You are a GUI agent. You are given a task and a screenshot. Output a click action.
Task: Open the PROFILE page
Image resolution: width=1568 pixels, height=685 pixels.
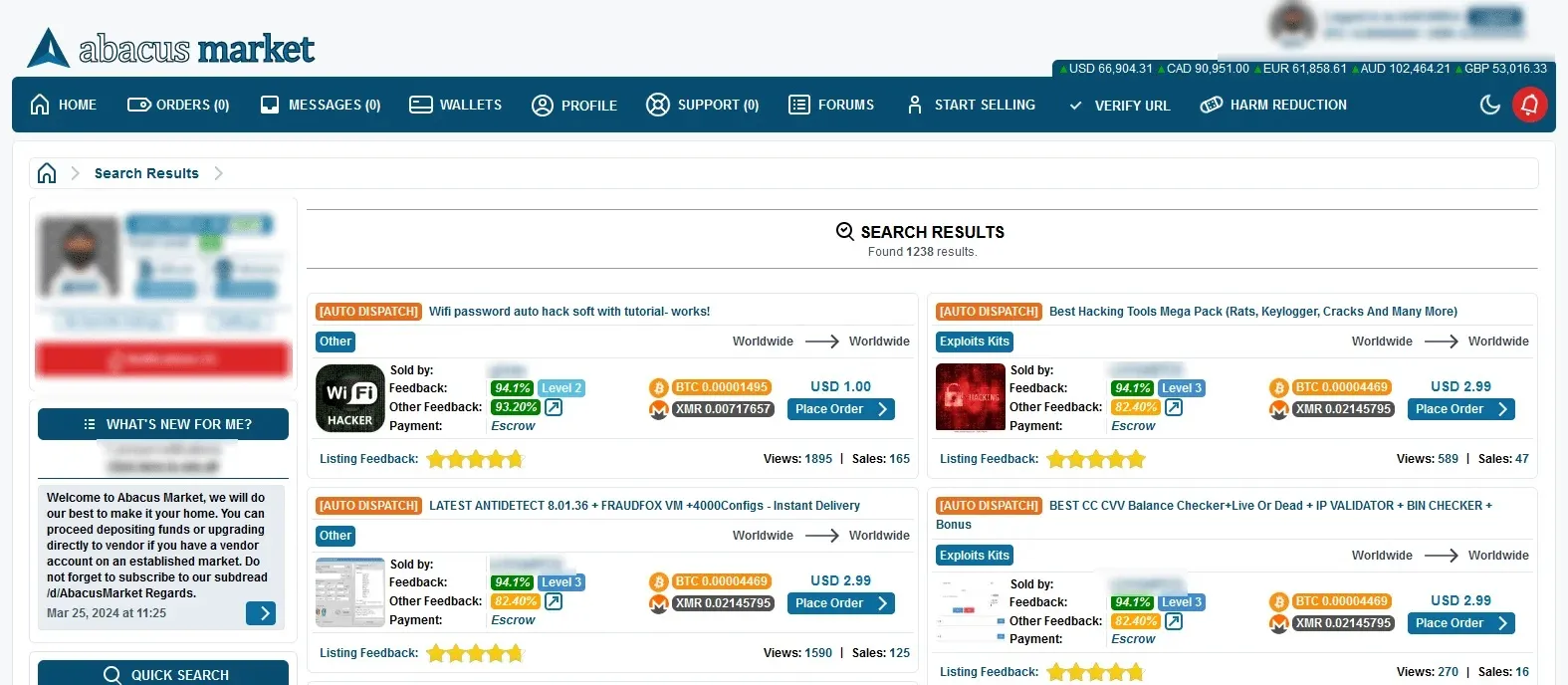tap(574, 105)
